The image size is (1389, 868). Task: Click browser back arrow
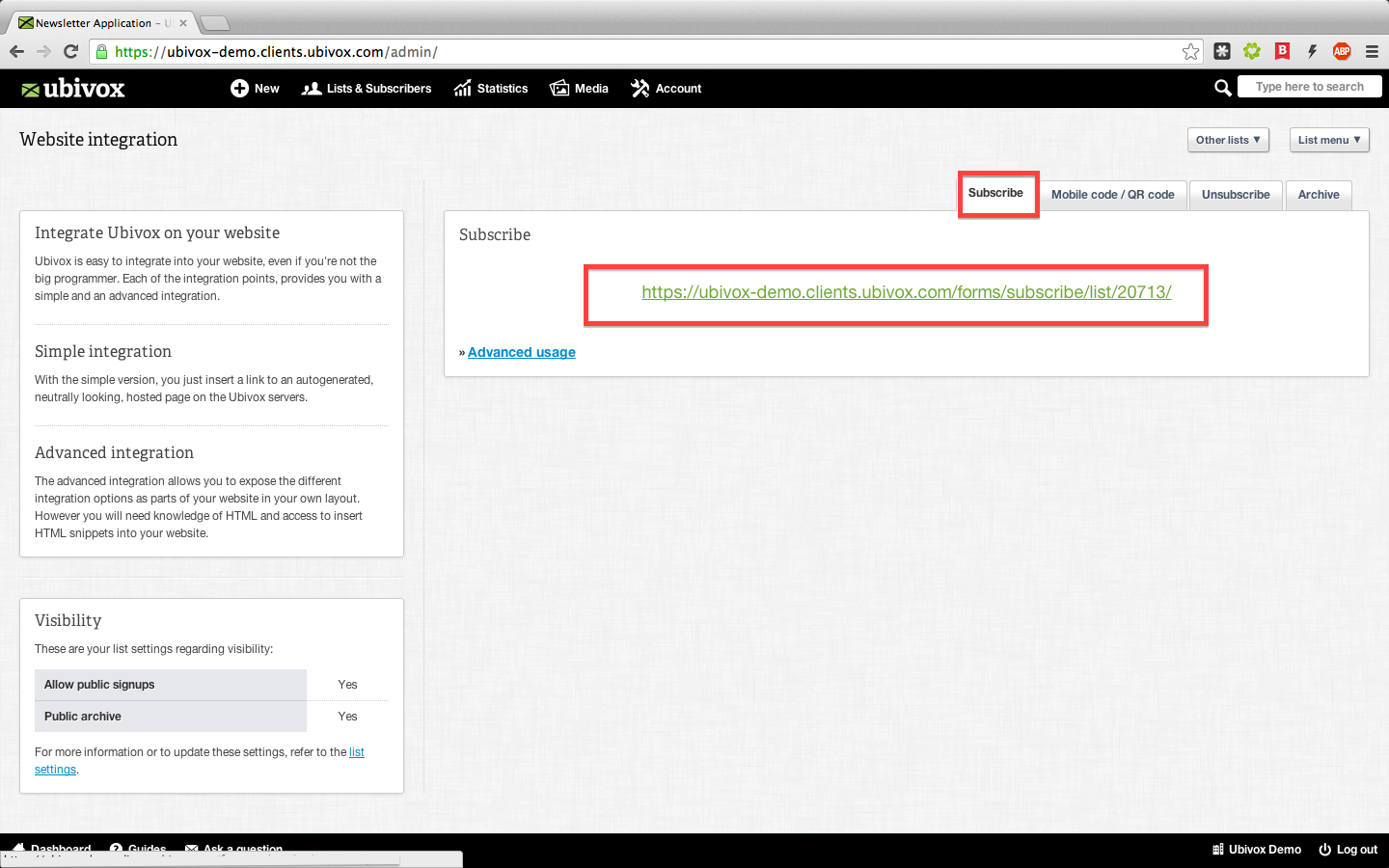pos(16,51)
